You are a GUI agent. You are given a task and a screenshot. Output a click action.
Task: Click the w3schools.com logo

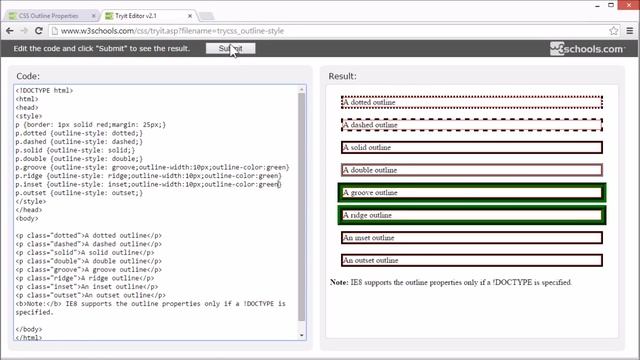coord(587,49)
